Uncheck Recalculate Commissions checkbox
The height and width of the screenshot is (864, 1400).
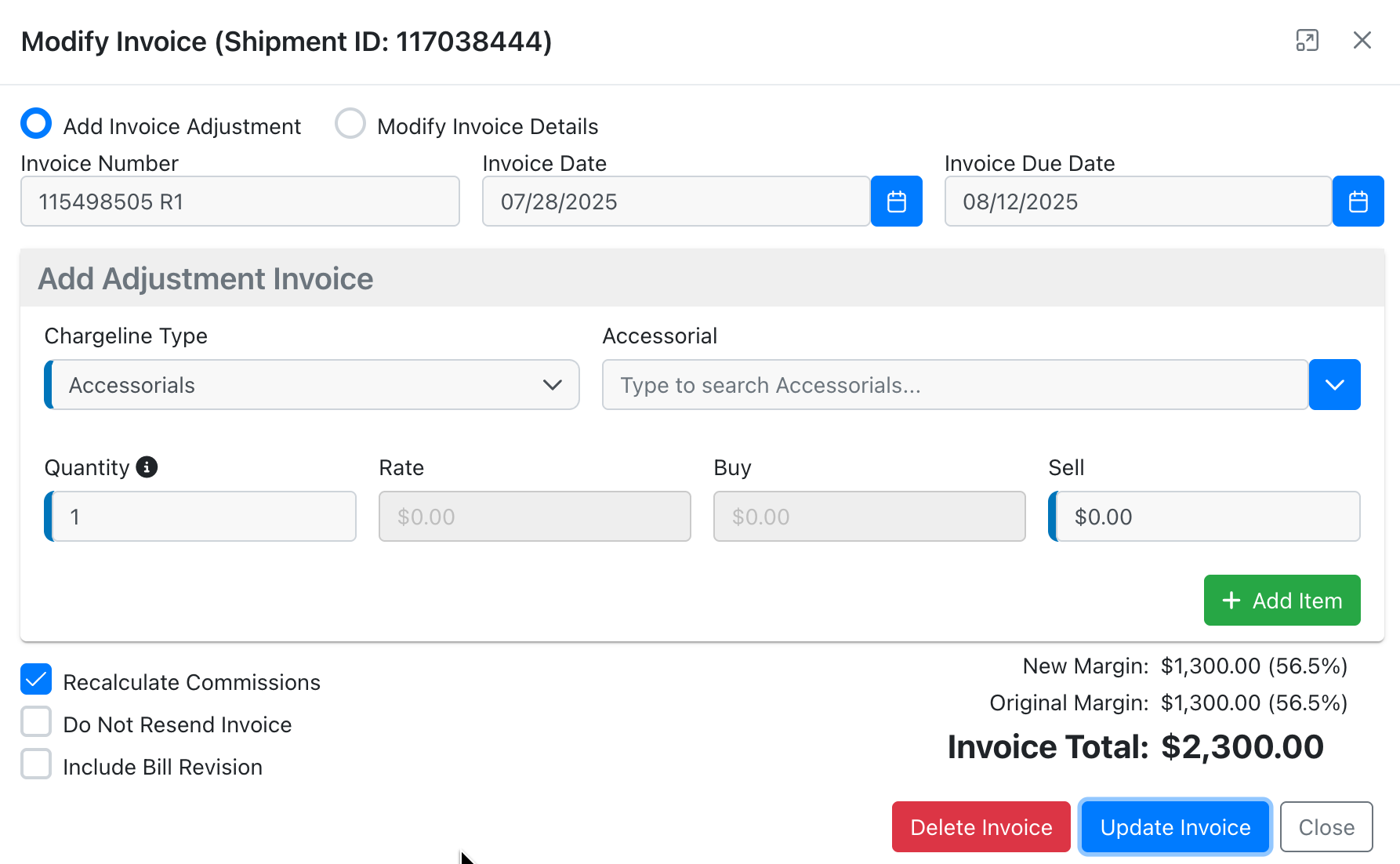click(x=36, y=680)
